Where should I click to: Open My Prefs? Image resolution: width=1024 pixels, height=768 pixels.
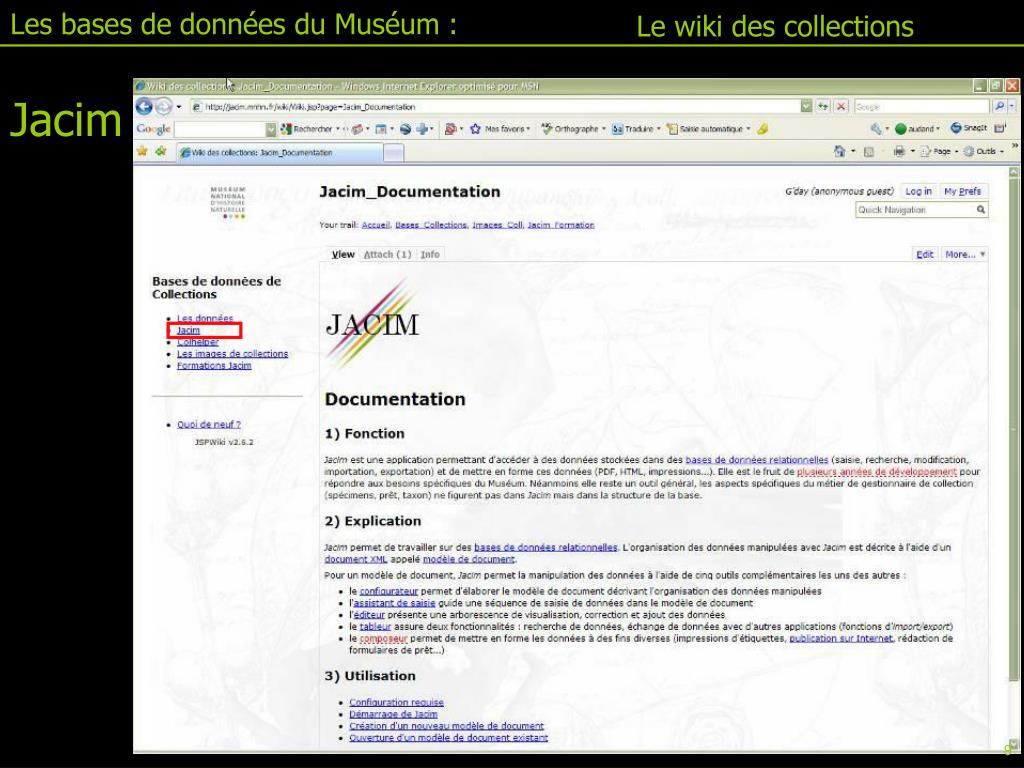pos(963,191)
